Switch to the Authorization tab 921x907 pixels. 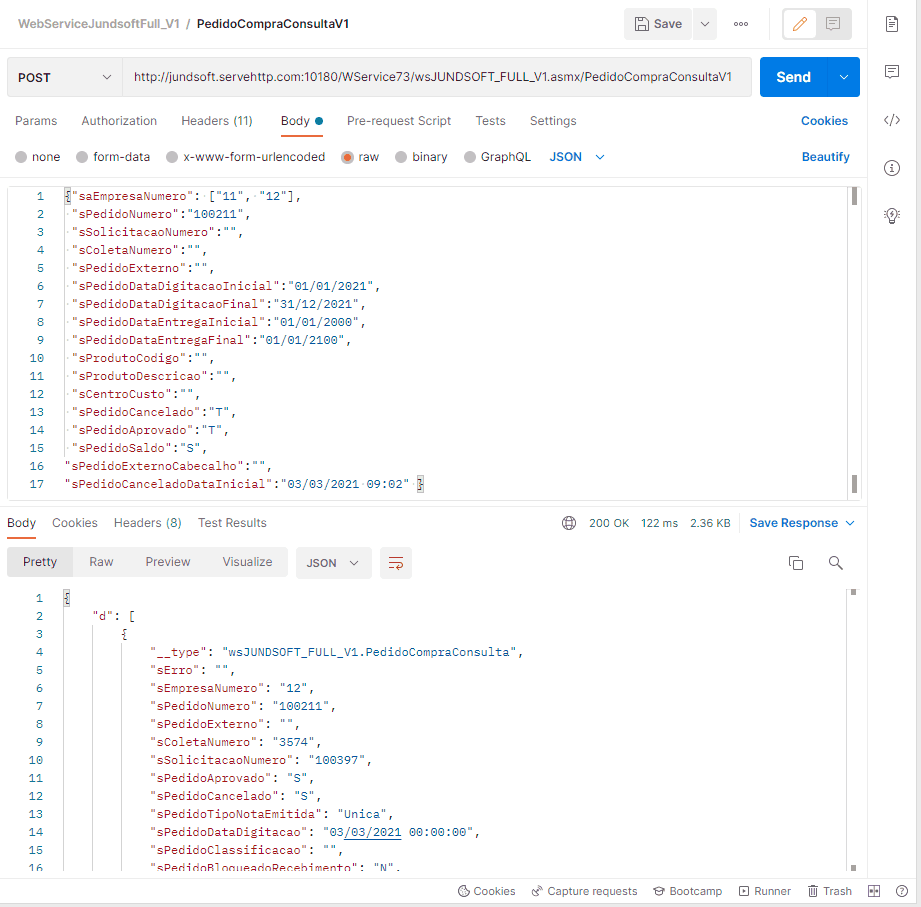coord(119,121)
